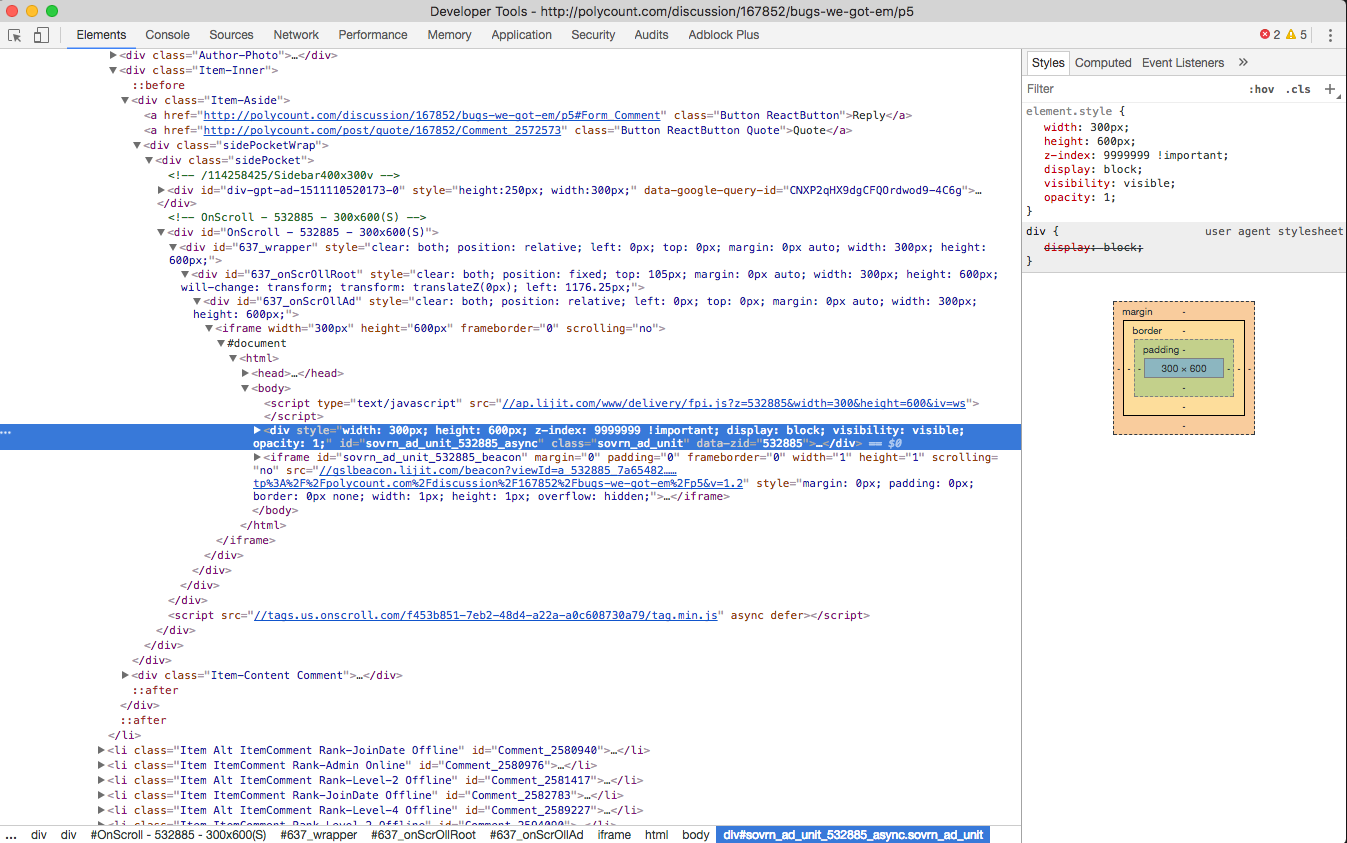The image size is (1347, 843).
Task: Select #637_onScrOllAd in the breadcrumb
Action: (536, 834)
